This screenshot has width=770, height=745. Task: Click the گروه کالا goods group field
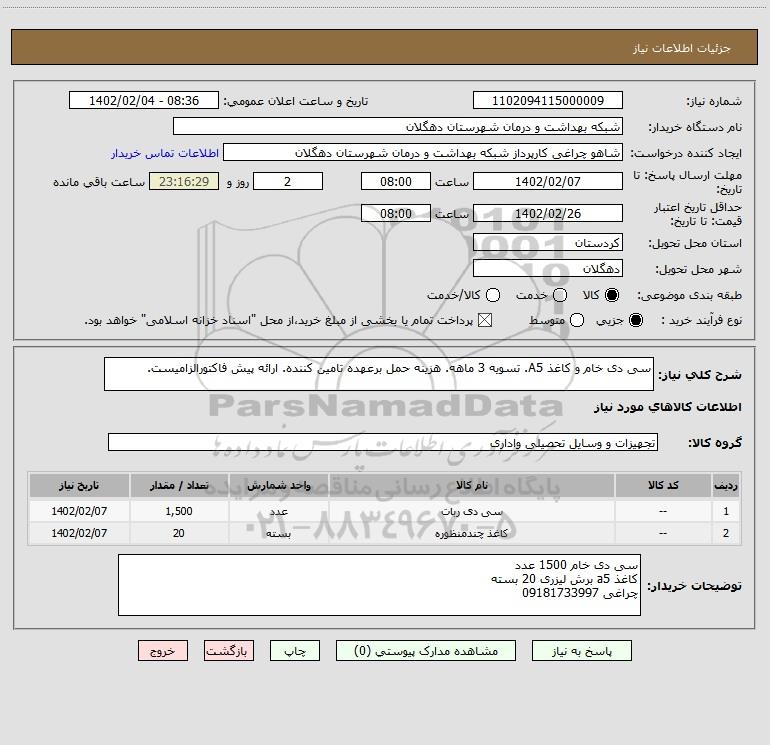pos(383,442)
